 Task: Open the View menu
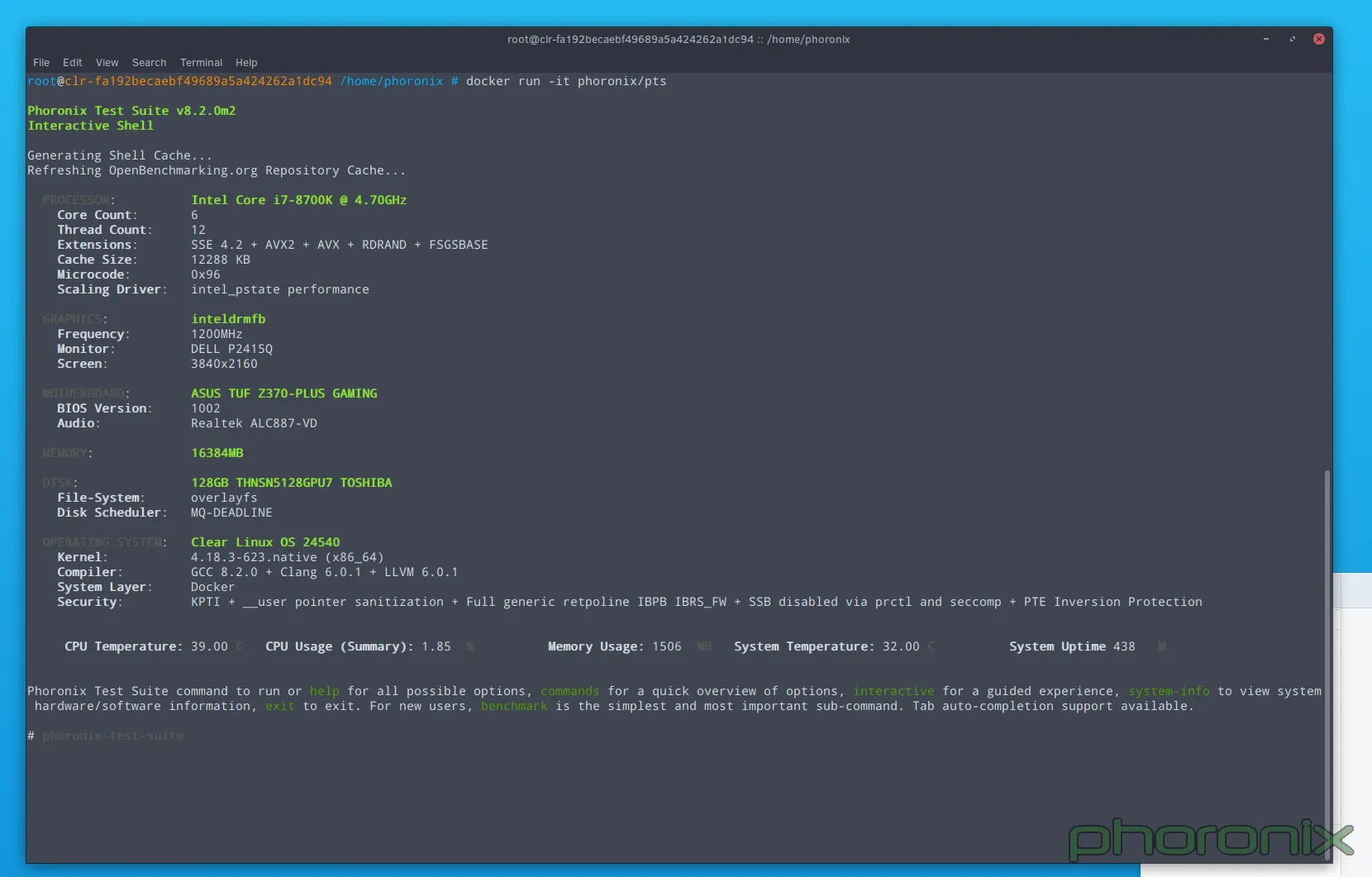(x=107, y=63)
